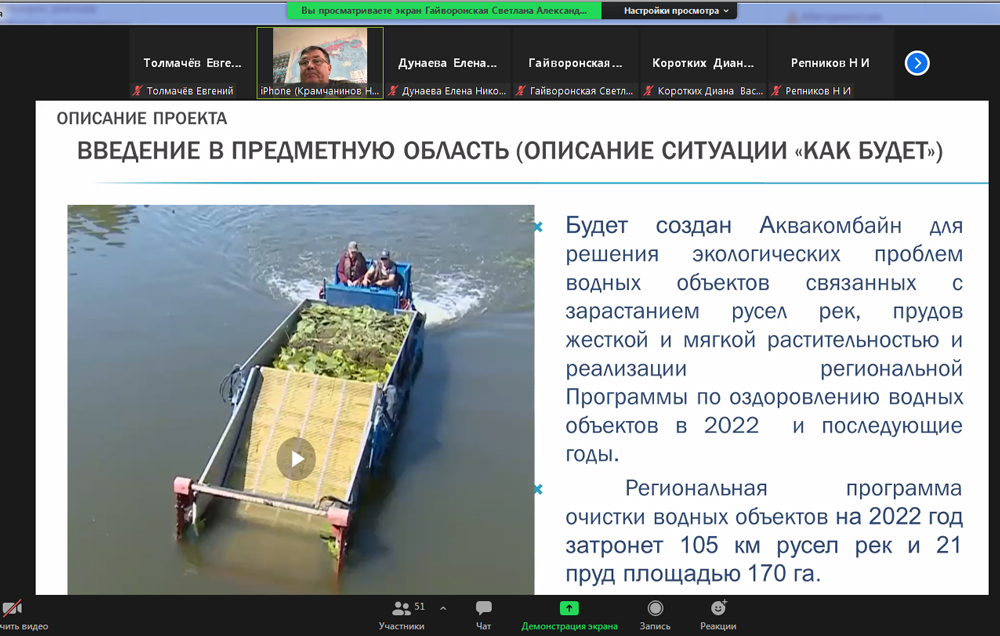Open the Чат chat panel
Screen dimensions: 1000x636
tap(484, 613)
